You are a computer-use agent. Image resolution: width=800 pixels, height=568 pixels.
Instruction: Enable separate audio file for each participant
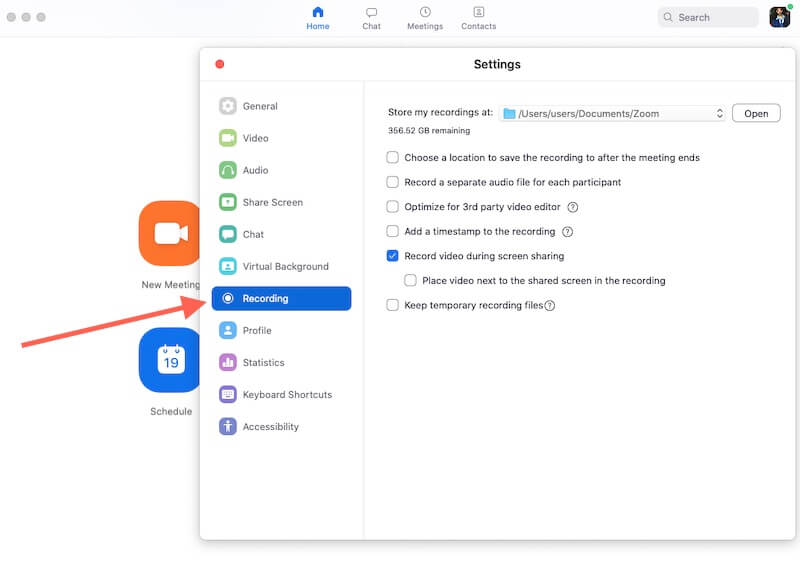pyautogui.click(x=392, y=182)
